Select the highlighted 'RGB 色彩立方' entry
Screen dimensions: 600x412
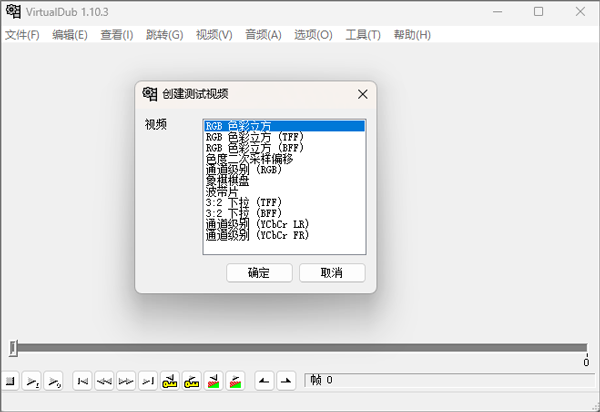[284, 126]
